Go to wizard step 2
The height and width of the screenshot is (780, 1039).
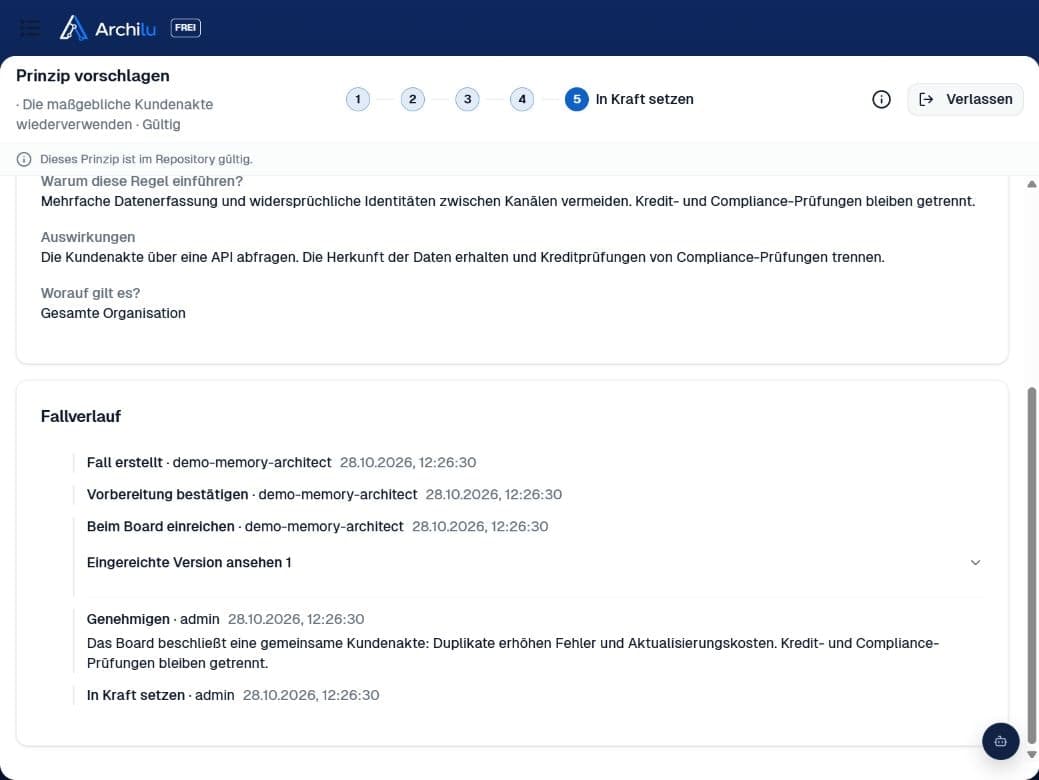click(412, 99)
